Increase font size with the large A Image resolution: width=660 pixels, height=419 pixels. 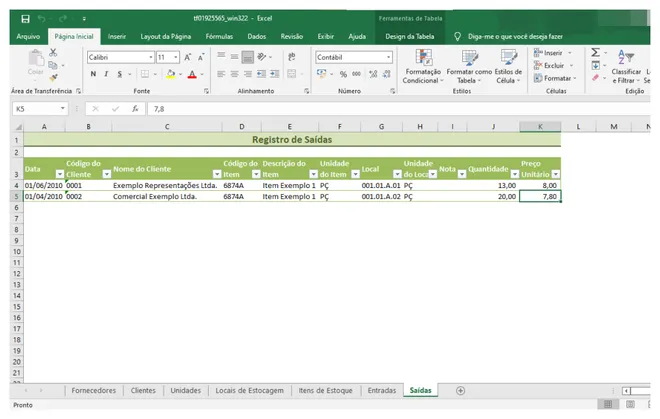point(188,57)
